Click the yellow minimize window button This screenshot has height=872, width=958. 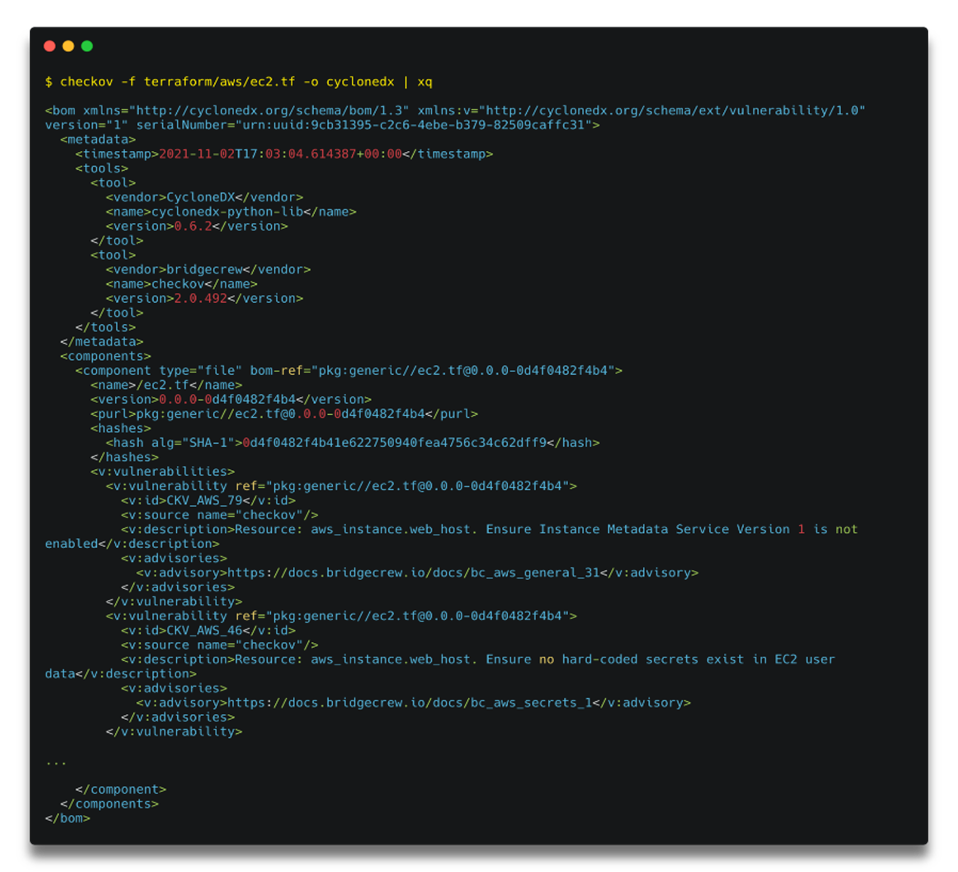[68, 46]
